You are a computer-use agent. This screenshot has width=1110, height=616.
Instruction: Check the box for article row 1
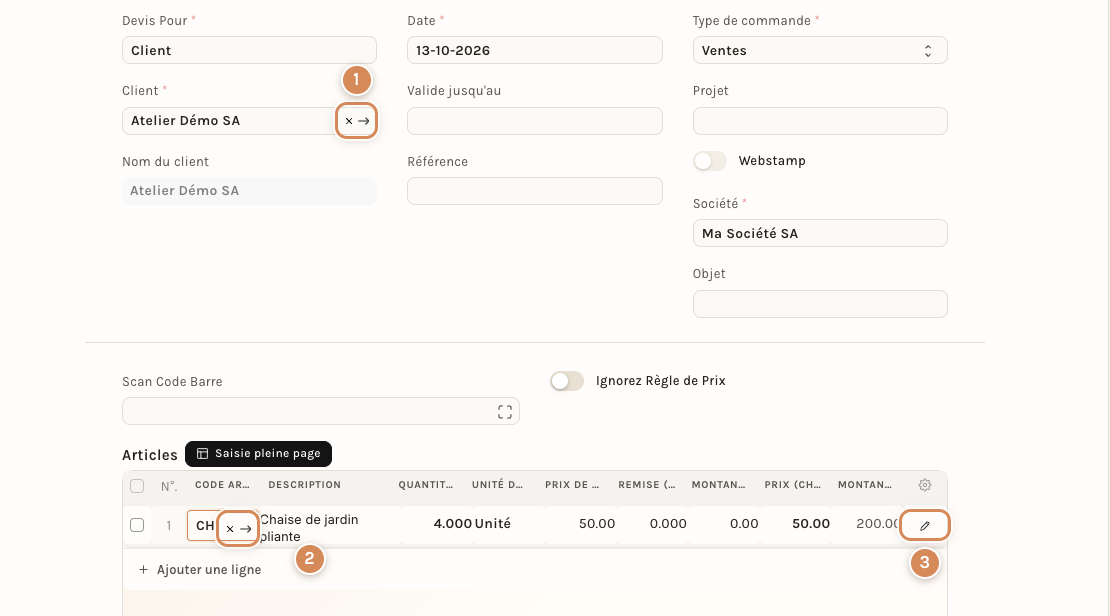point(137,525)
